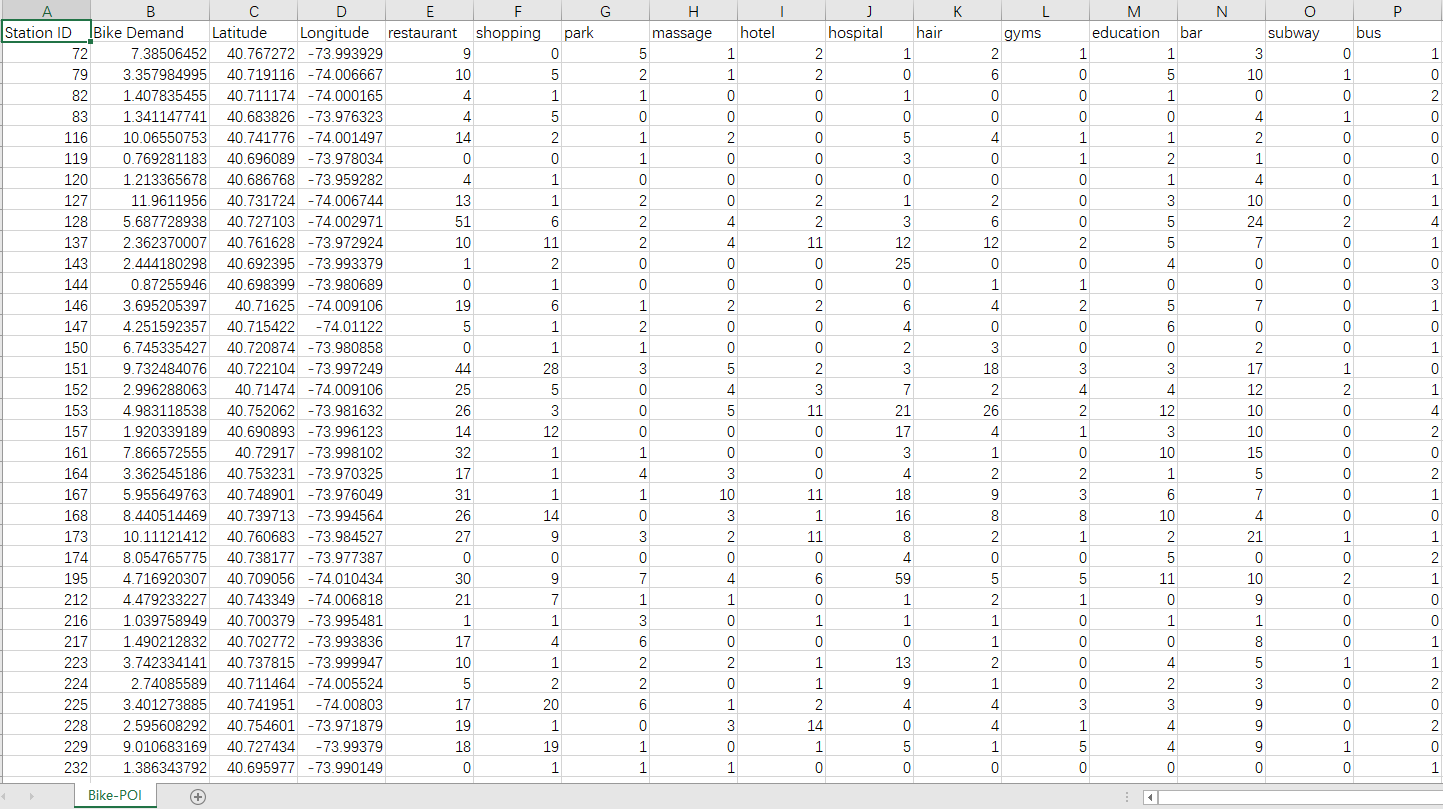Select Station ID cell 167

point(46,494)
